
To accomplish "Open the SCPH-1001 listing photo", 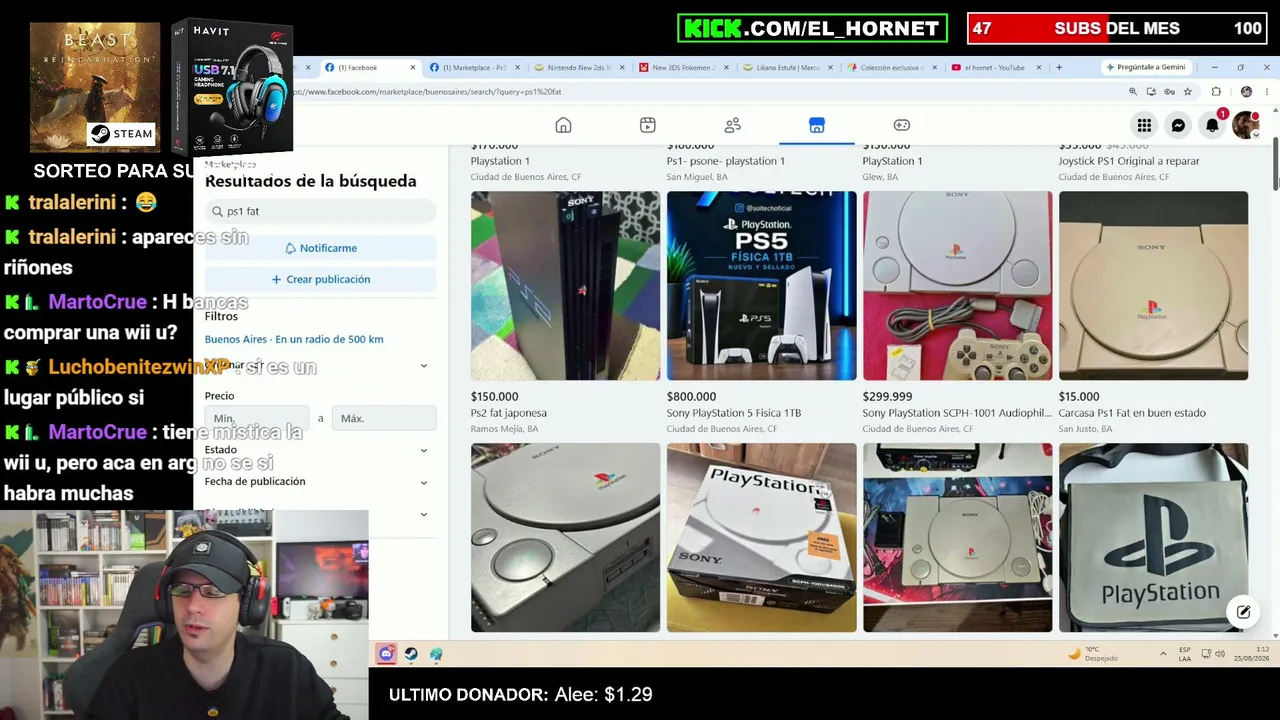I will pos(957,286).
